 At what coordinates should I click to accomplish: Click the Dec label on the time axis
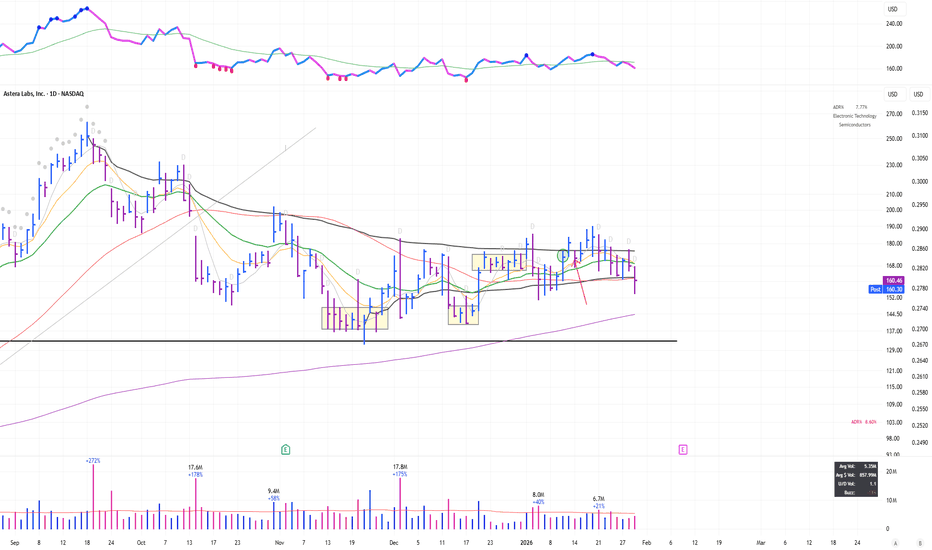point(393,543)
